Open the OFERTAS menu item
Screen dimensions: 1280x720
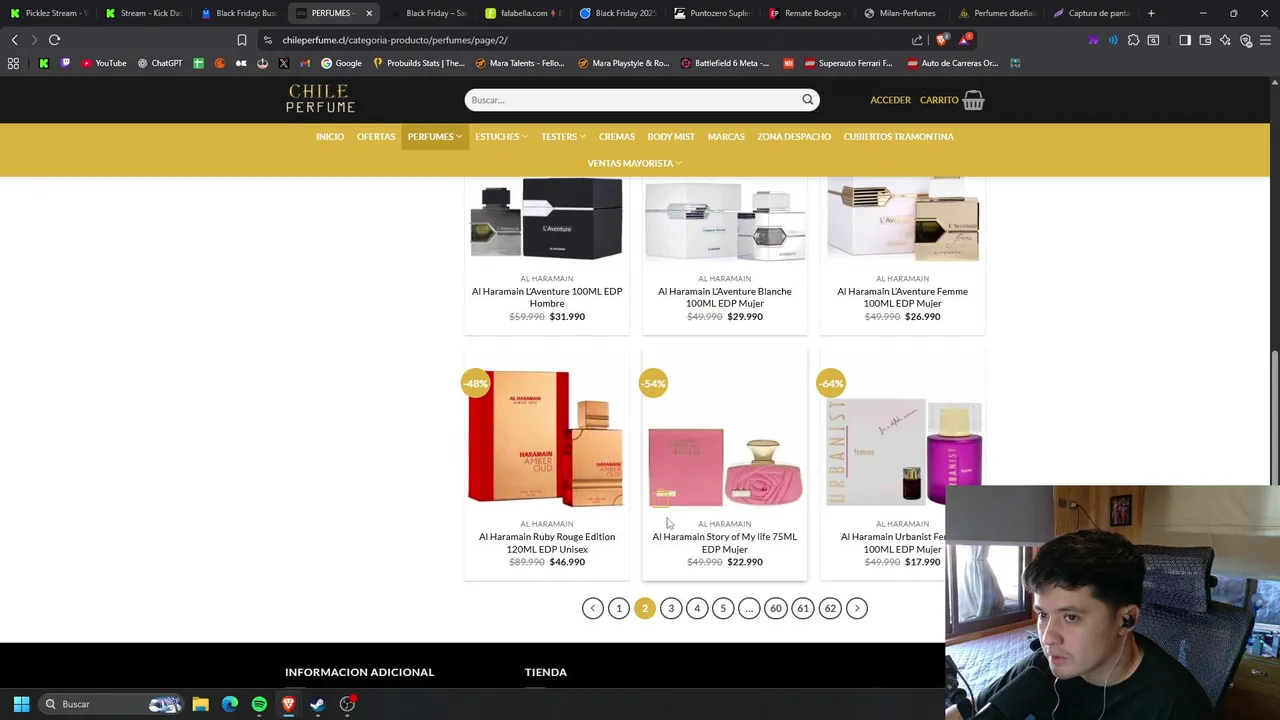376,136
